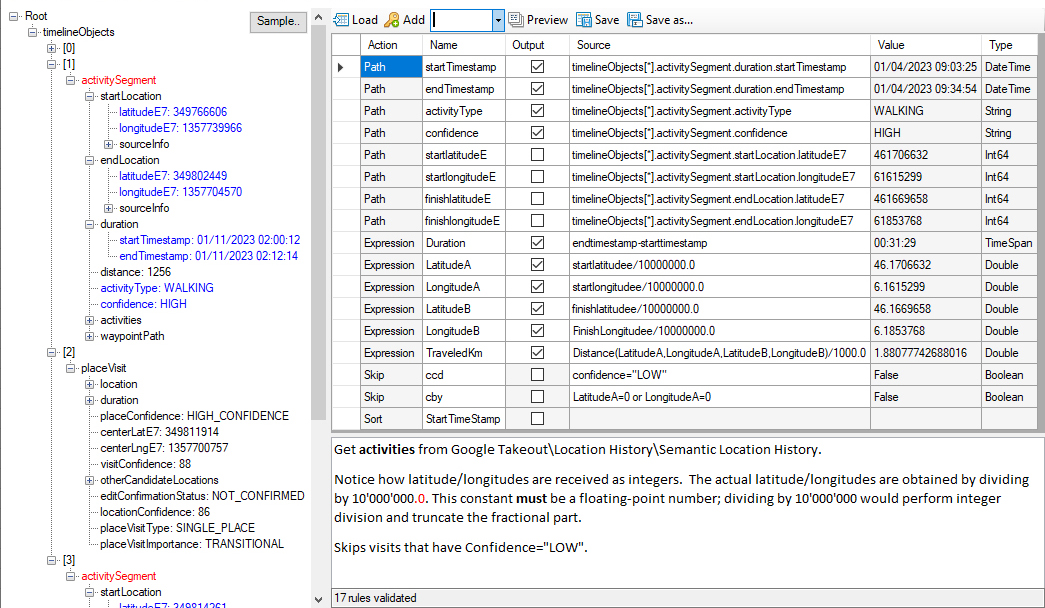Open the rule type dropdown next to Add
The image size is (1045, 608).
(497, 20)
